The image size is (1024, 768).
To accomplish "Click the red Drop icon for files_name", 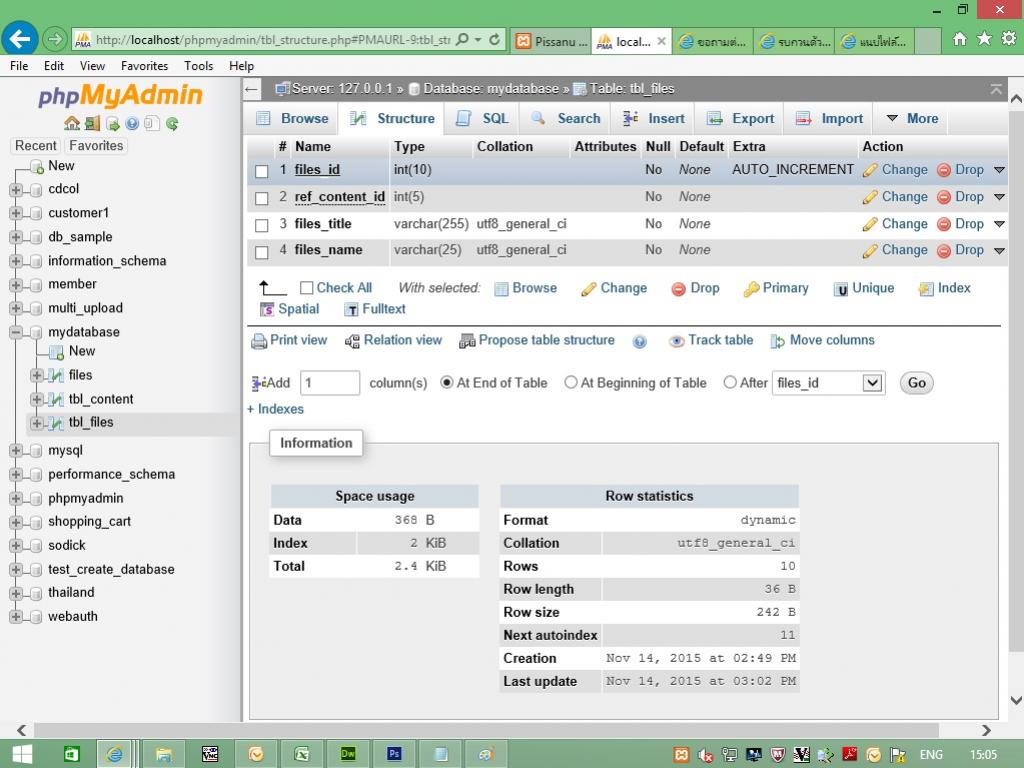I will (x=943, y=251).
